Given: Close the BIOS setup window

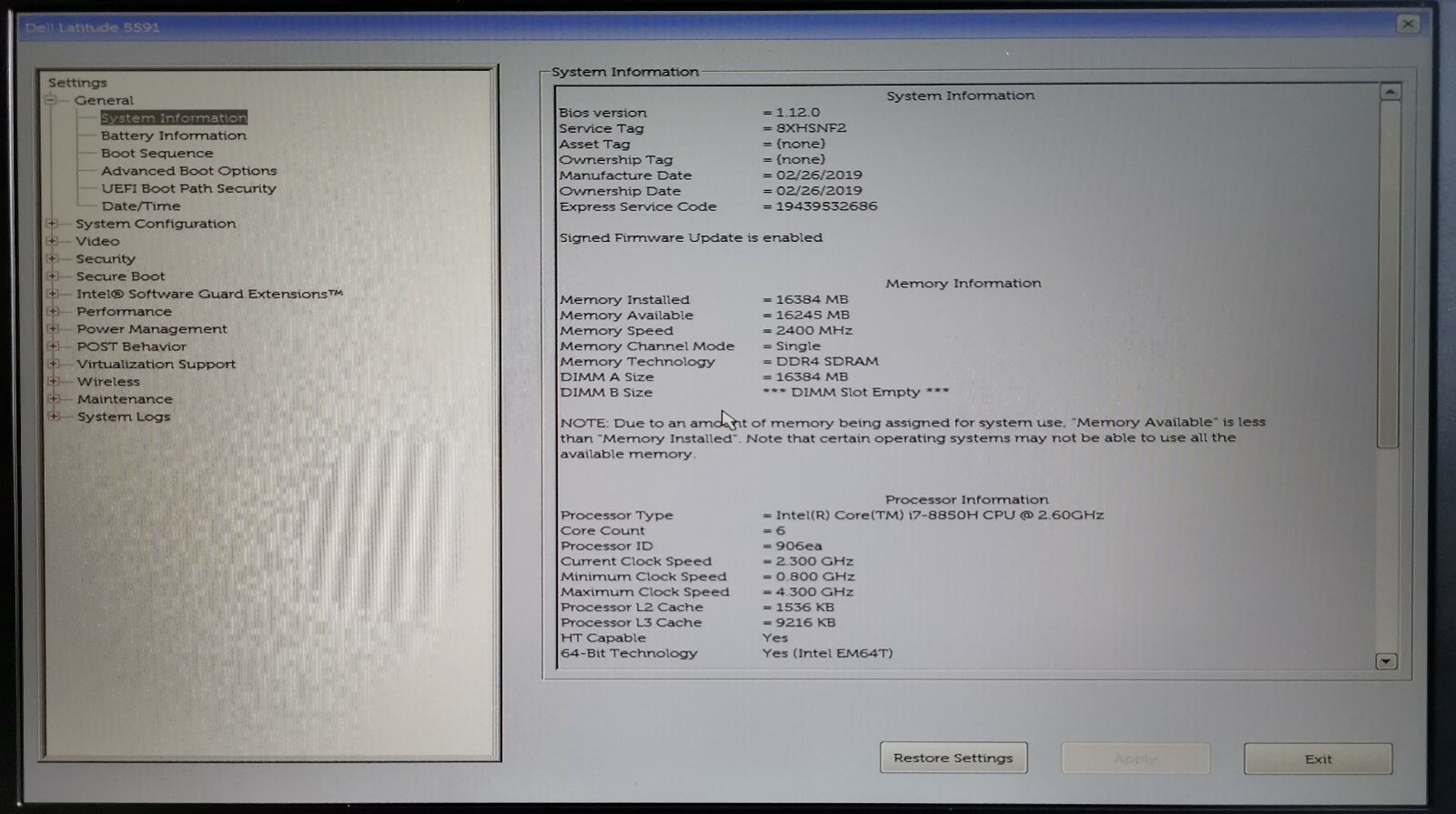Looking at the screenshot, I should click(1408, 25).
